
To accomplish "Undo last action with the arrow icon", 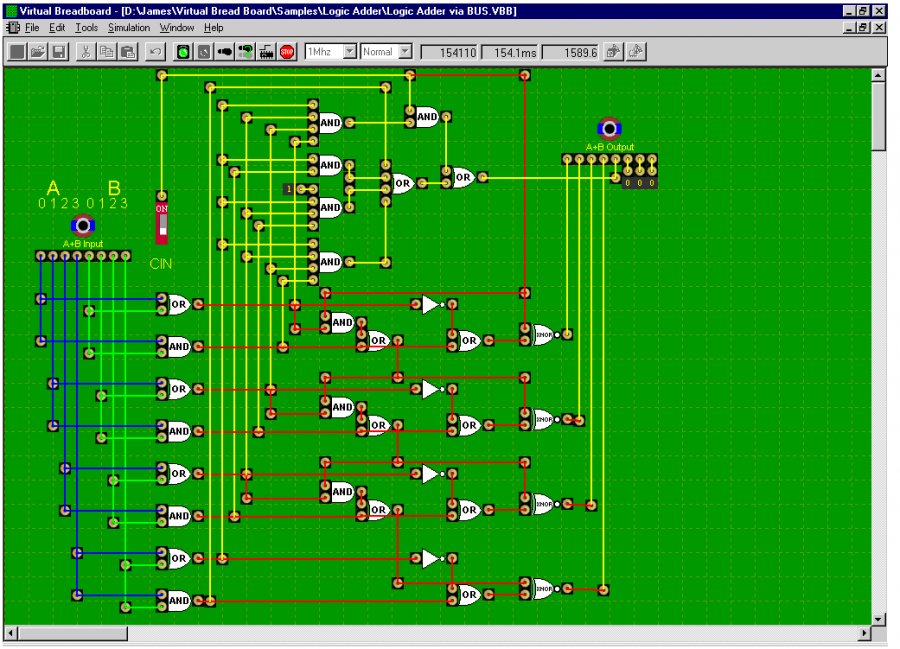I will (x=155, y=52).
